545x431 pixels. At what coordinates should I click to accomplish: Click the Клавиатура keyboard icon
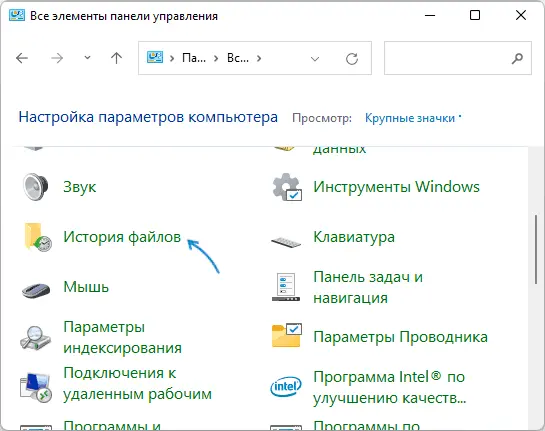286,241
